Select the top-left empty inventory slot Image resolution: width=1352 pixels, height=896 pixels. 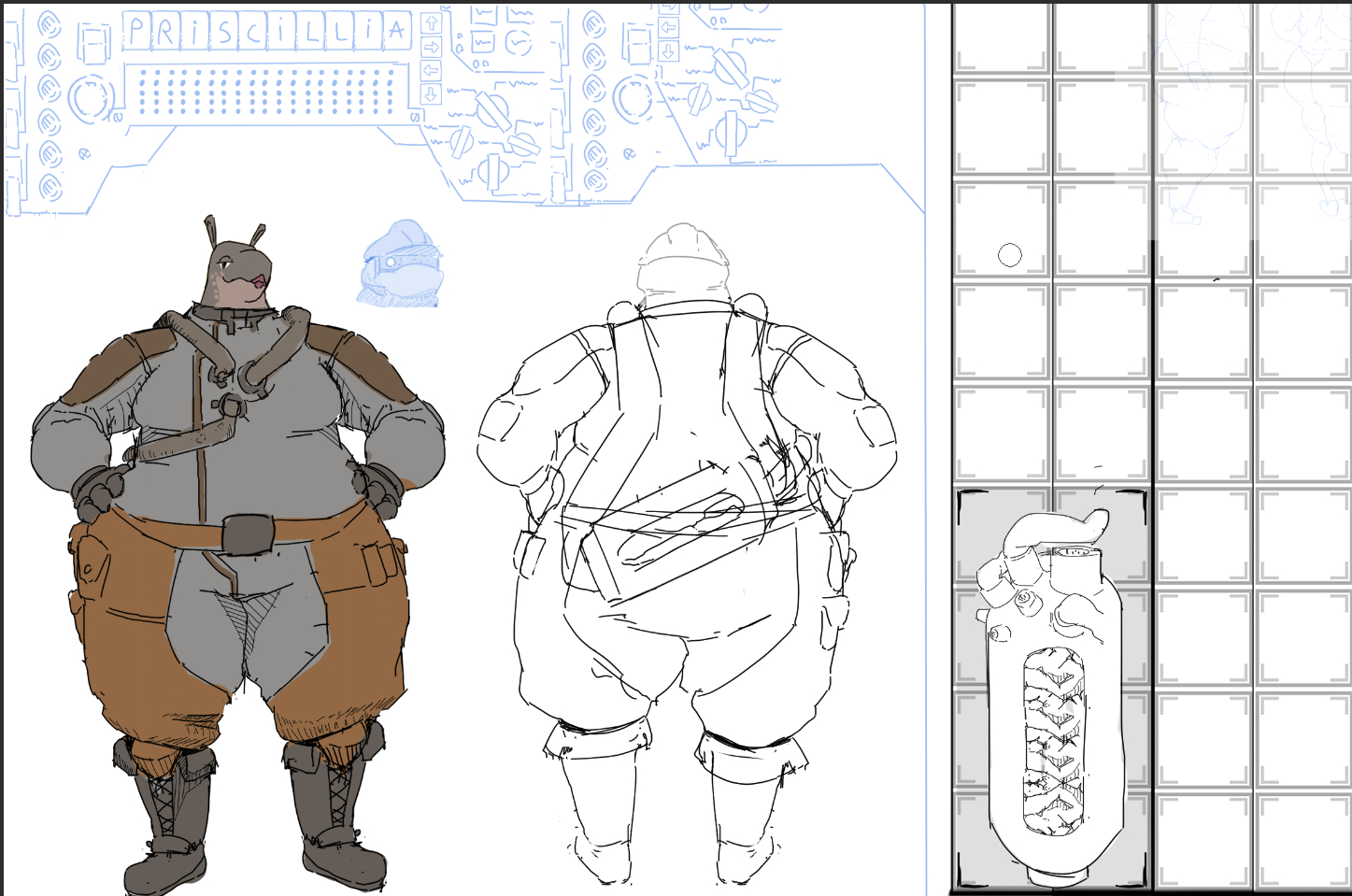click(1001, 37)
